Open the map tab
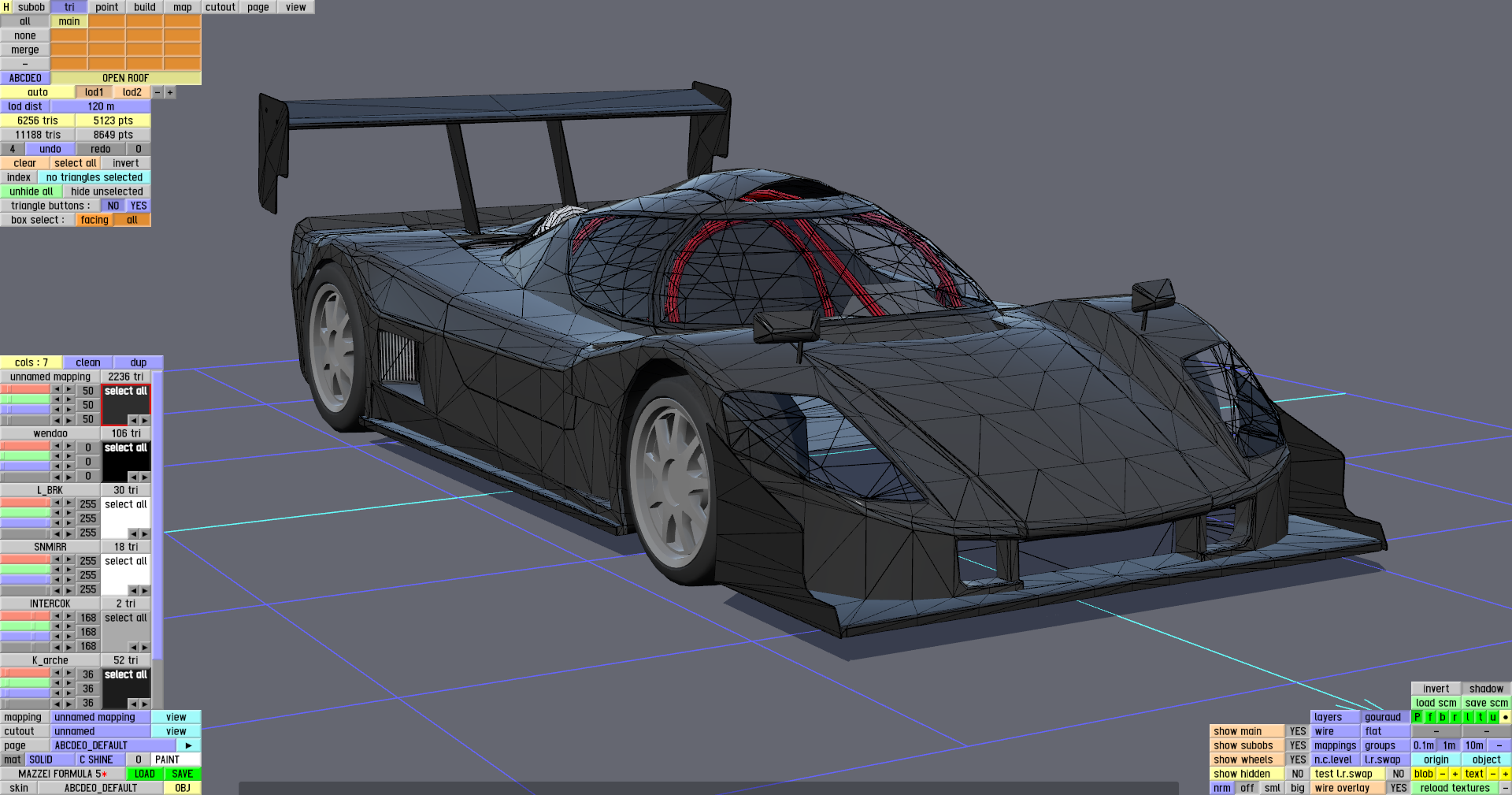Screen dimensions: 1512x795 click(183, 7)
